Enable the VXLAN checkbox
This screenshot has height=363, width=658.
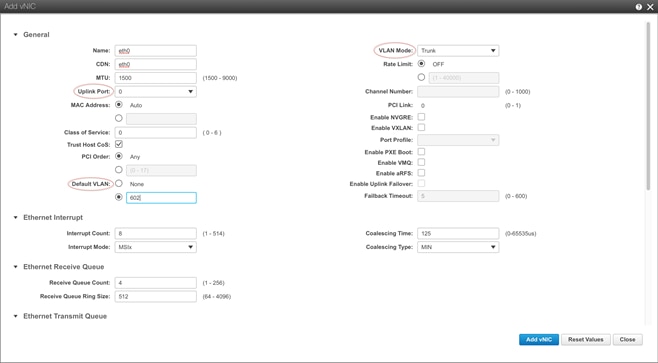[421, 127]
